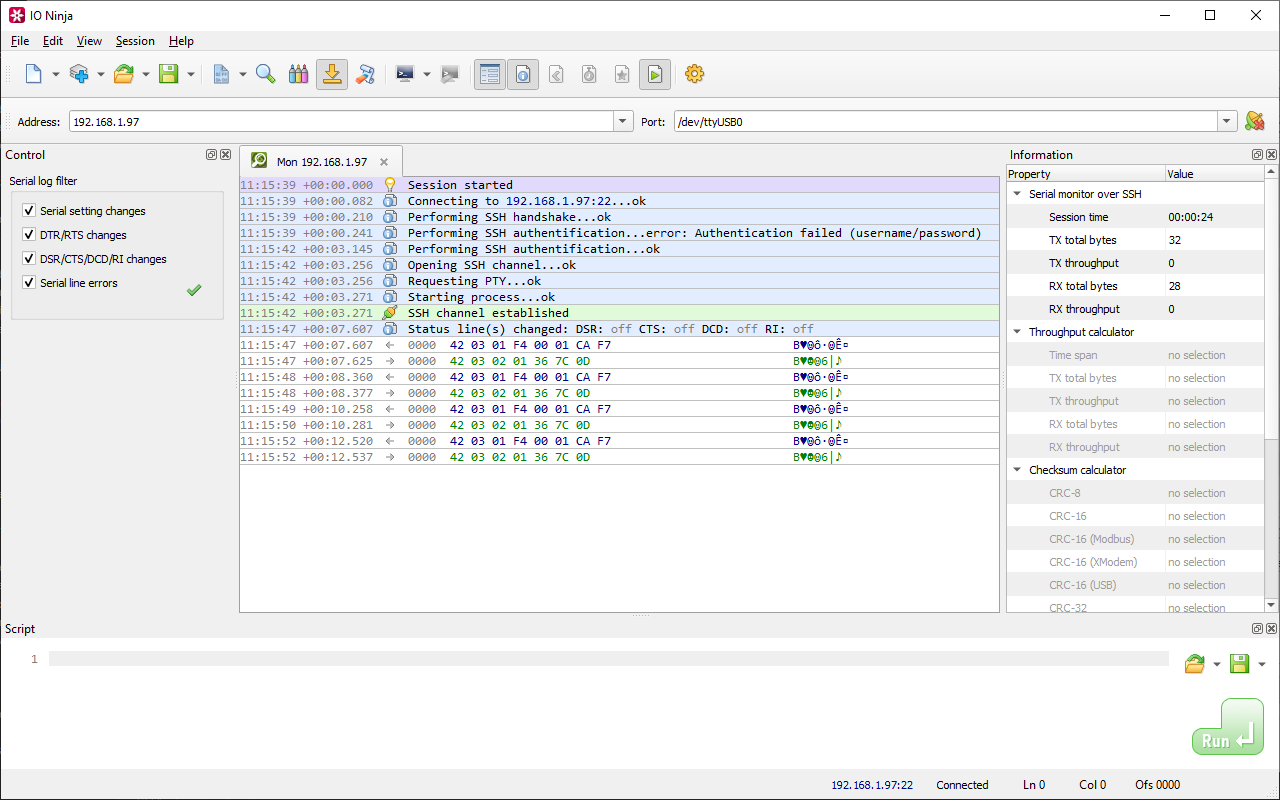This screenshot has width=1280, height=800.
Task: Click the script open folder icon
Action: 1194,664
